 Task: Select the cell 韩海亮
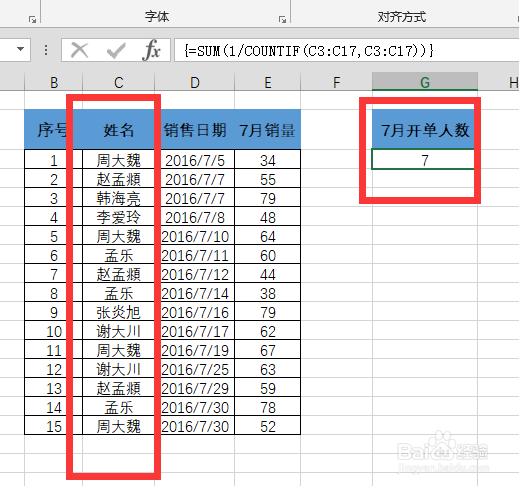click(x=119, y=198)
